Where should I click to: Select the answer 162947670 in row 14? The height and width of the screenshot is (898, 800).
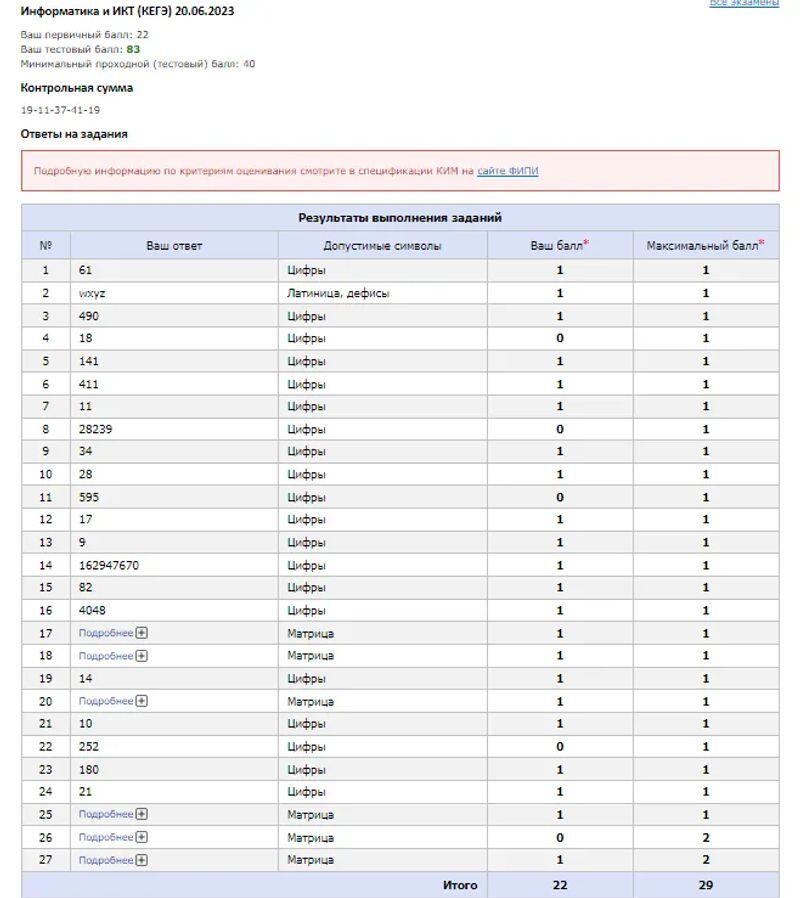coord(109,565)
